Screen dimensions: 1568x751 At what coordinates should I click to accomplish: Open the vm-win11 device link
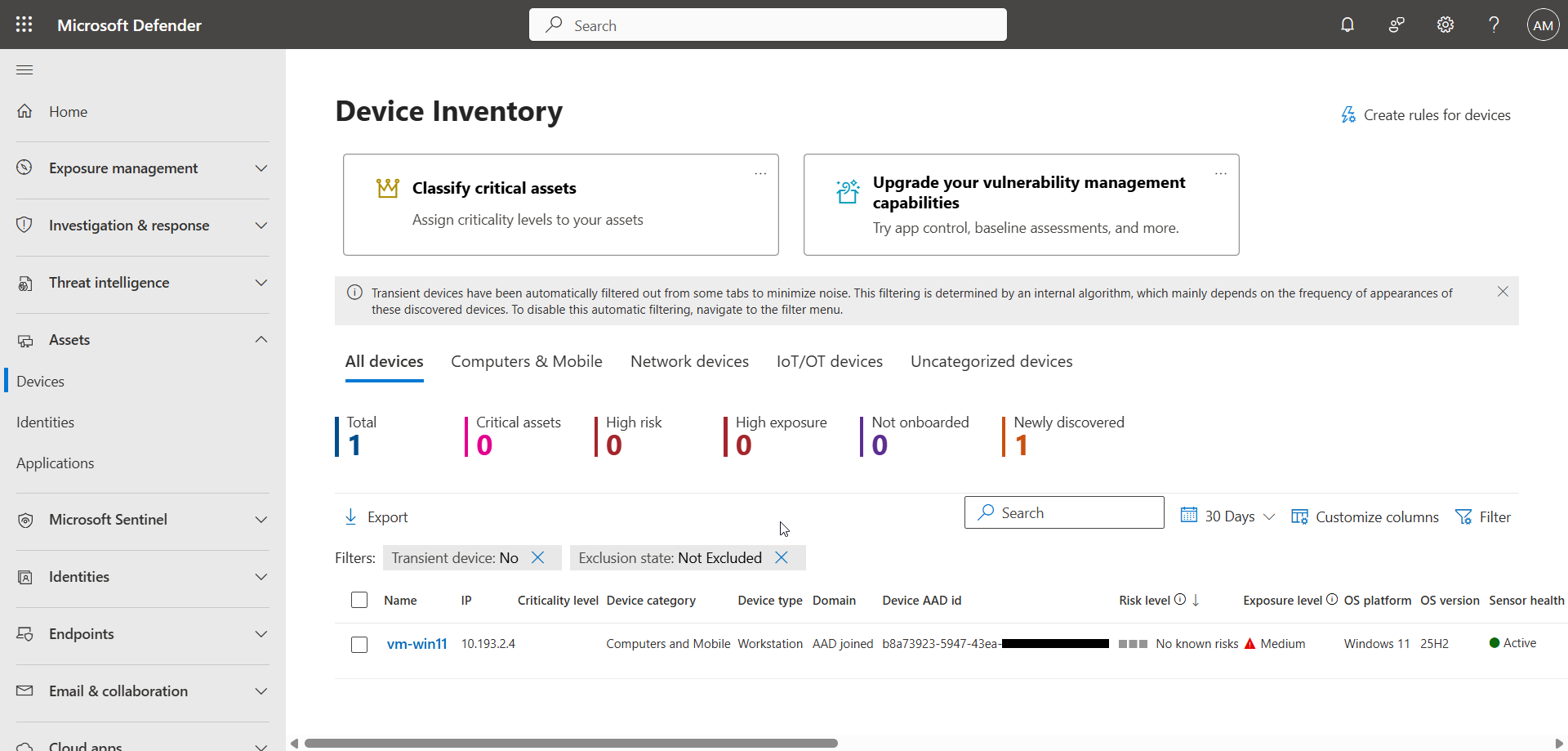pos(416,644)
